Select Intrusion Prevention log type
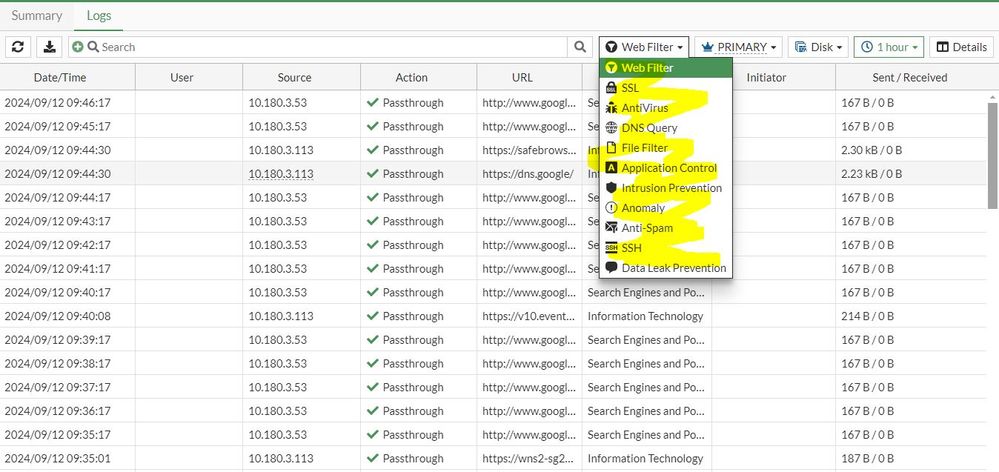Viewport: 999px width, 472px height. click(666, 188)
